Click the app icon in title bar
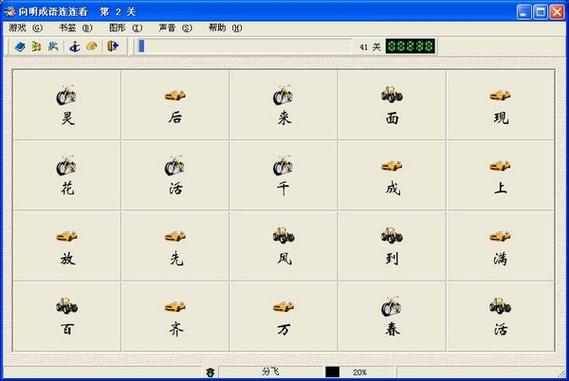 pyautogui.click(x=9, y=12)
